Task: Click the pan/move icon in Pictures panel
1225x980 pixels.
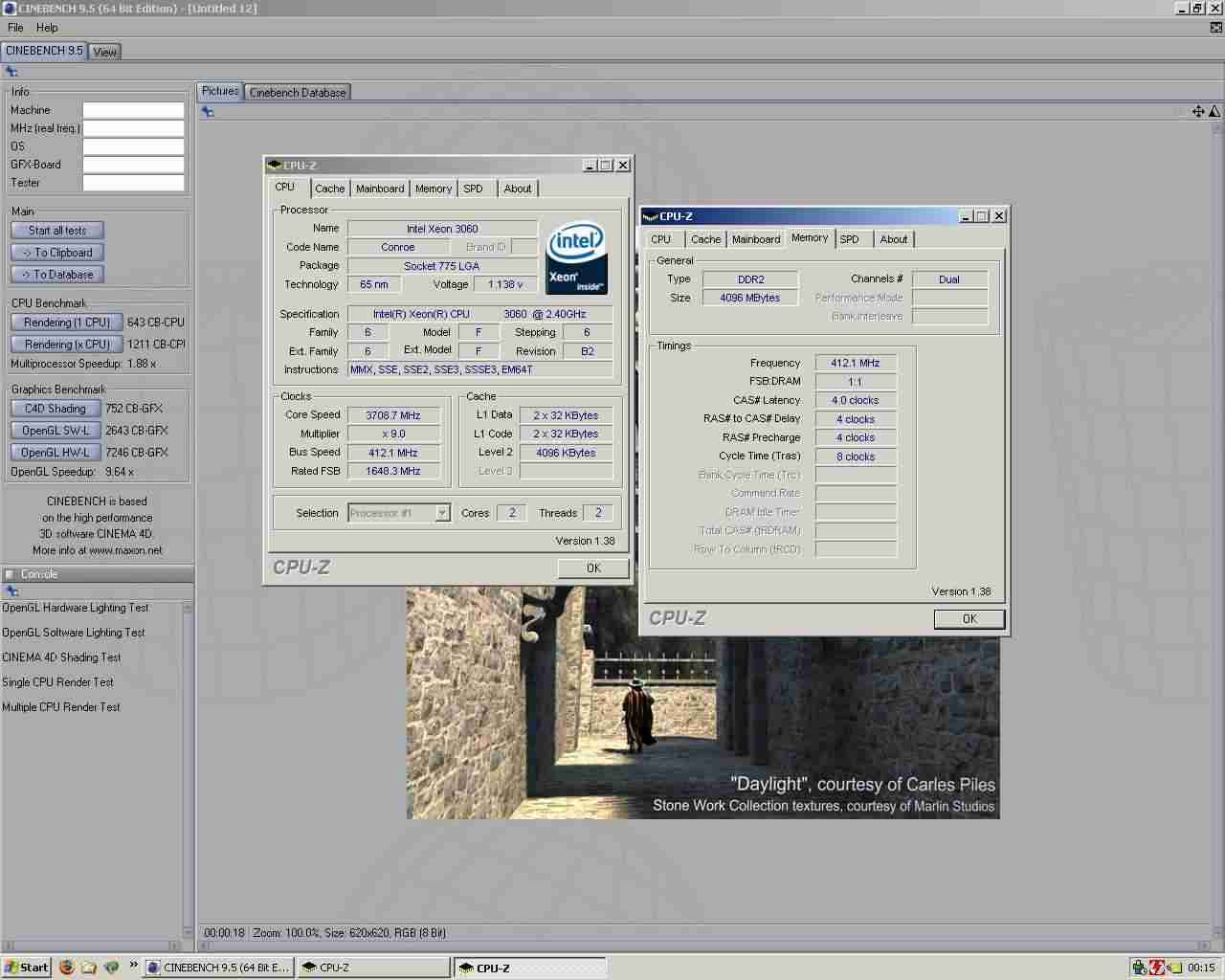Action: 1198,111
